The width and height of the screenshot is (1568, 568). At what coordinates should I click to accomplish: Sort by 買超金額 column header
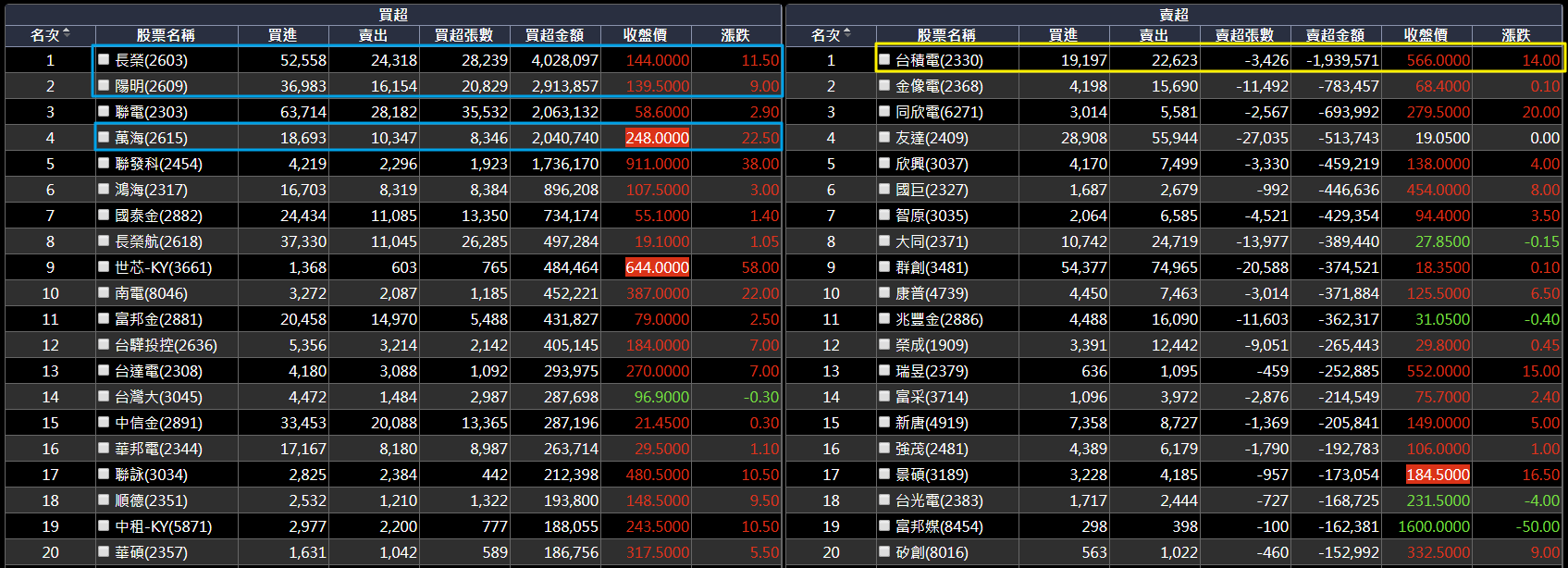coord(554,35)
